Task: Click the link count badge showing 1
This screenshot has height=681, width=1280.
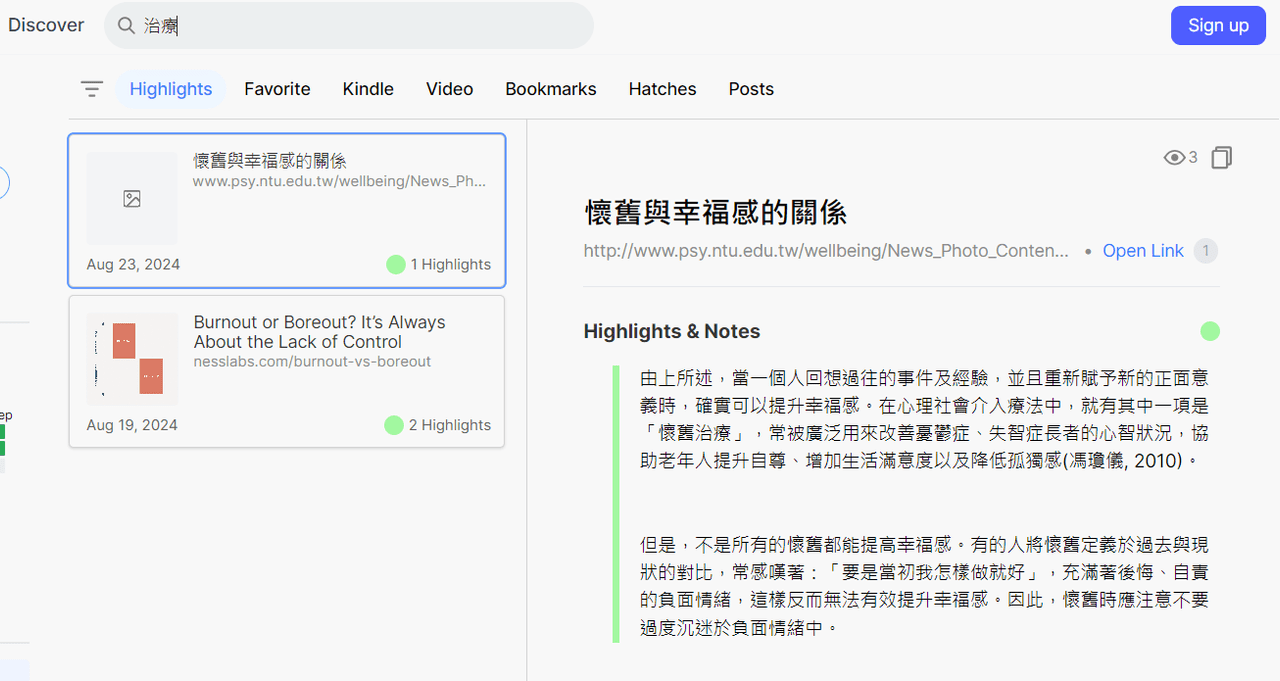Action: coord(1206,251)
